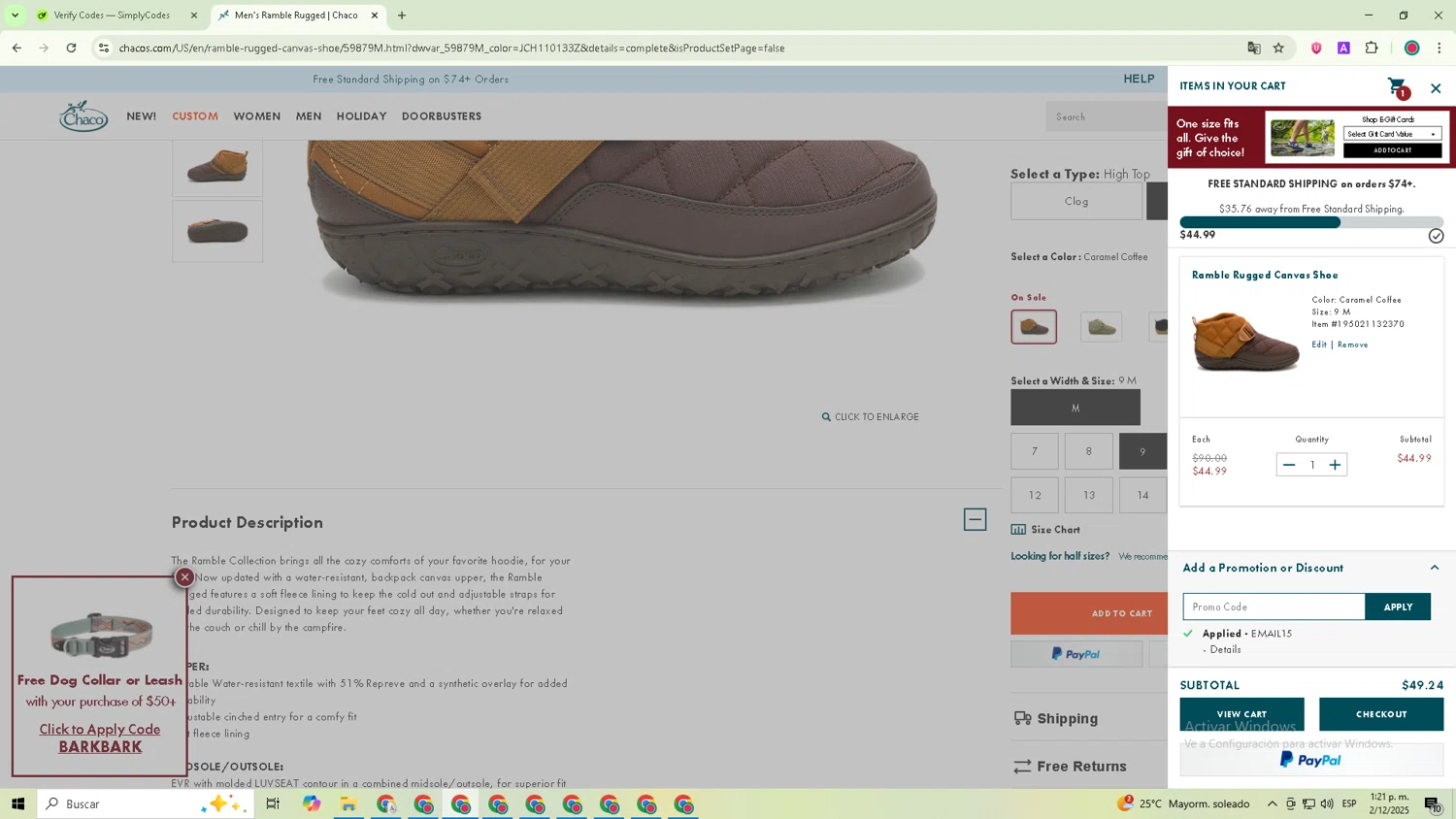Select the Clog shoe type
Image resolution: width=1456 pixels, height=819 pixels.
coord(1076,201)
